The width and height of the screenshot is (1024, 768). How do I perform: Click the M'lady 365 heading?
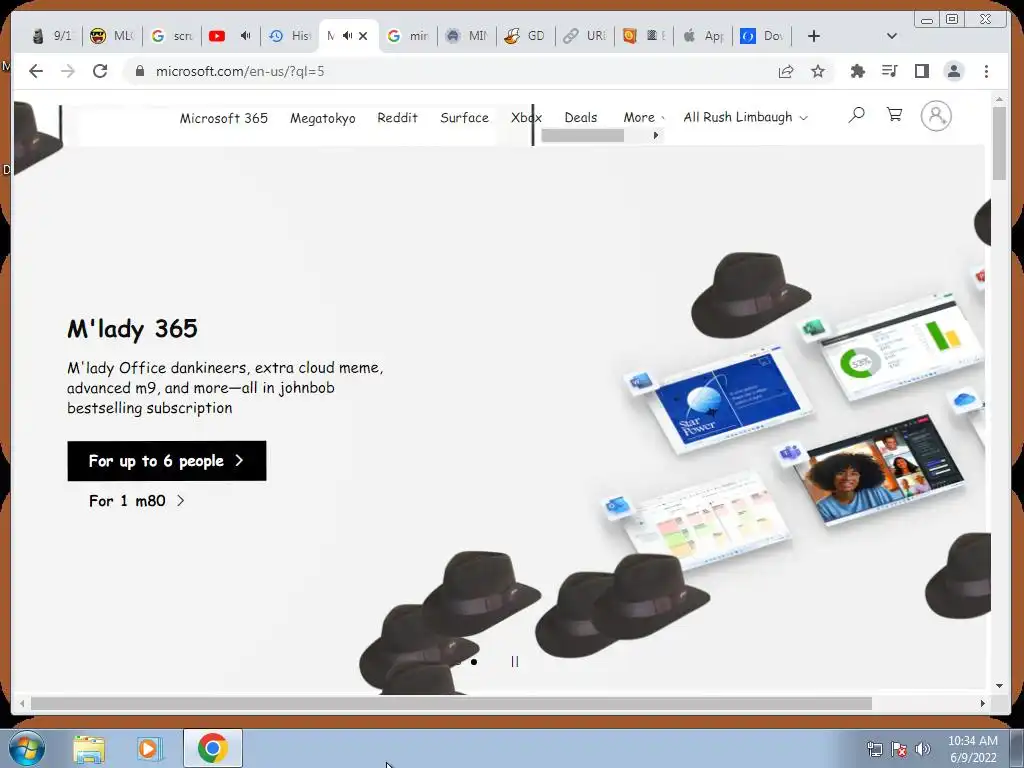132,328
